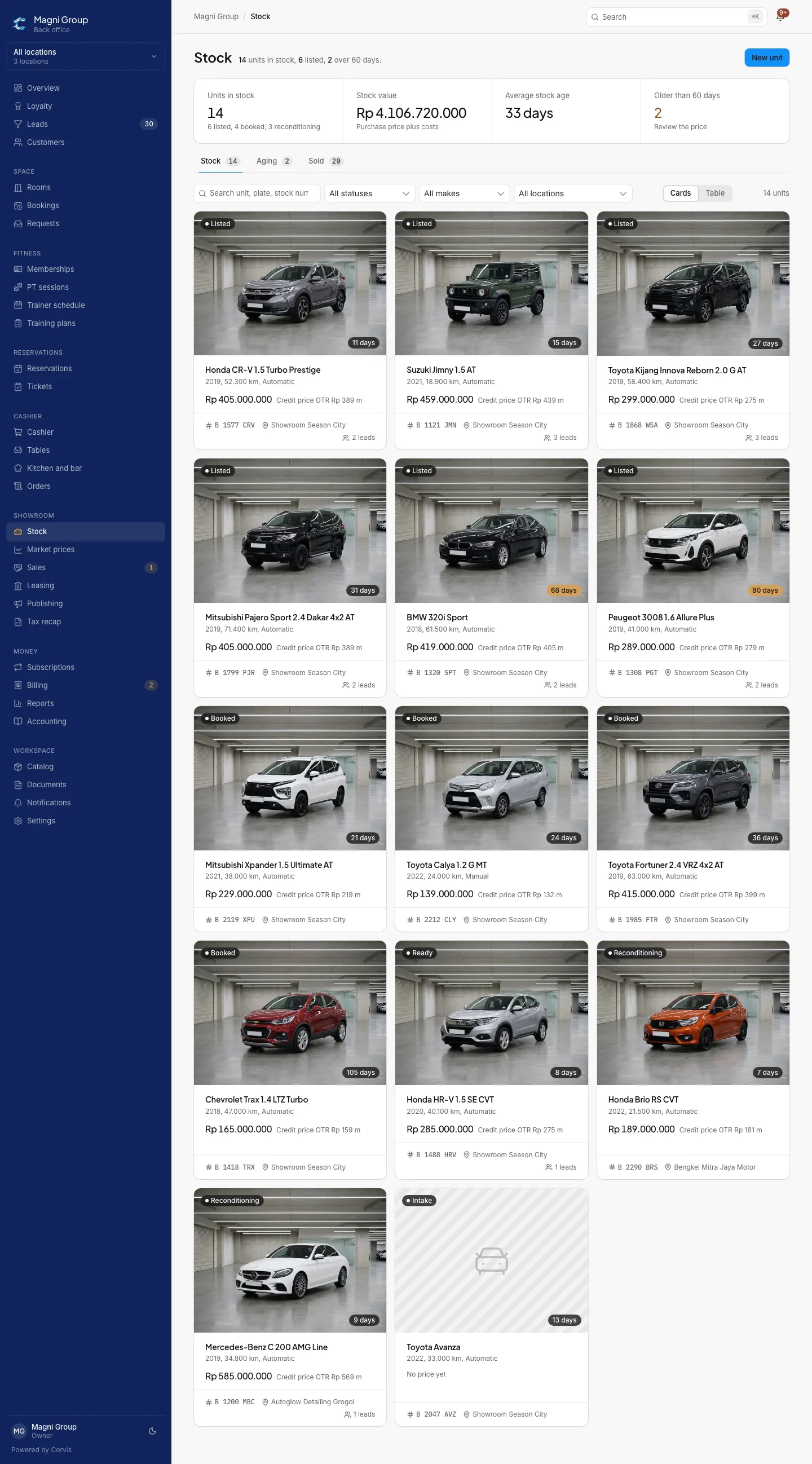Click the New unit button
Image resolution: width=812 pixels, height=1464 pixels.
pos(766,58)
